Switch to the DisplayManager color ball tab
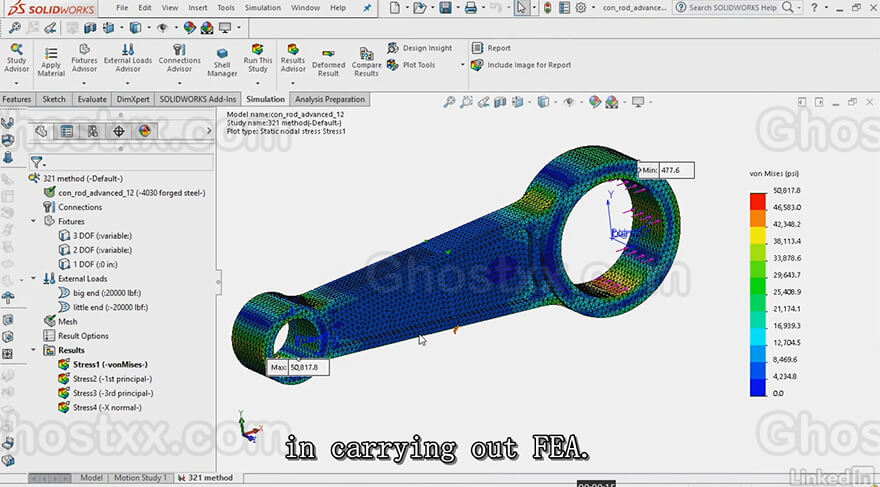 (x=145, y=131)
